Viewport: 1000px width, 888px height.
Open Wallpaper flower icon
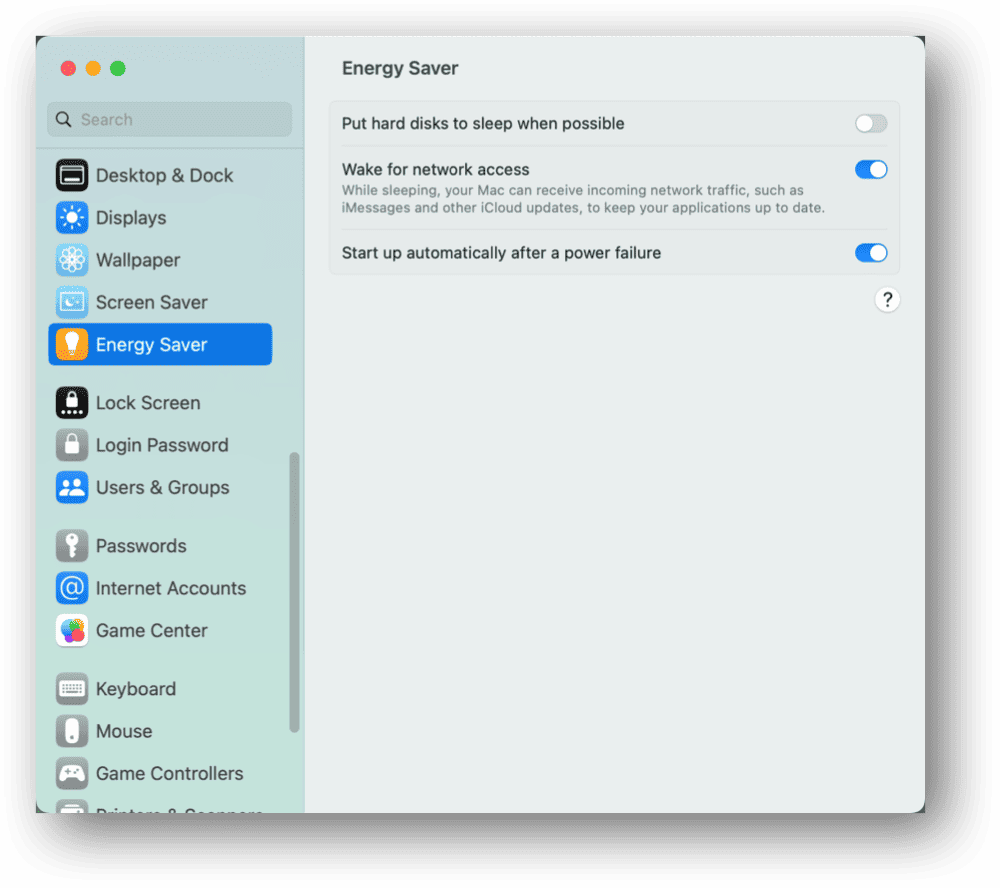tap(71, 260)
